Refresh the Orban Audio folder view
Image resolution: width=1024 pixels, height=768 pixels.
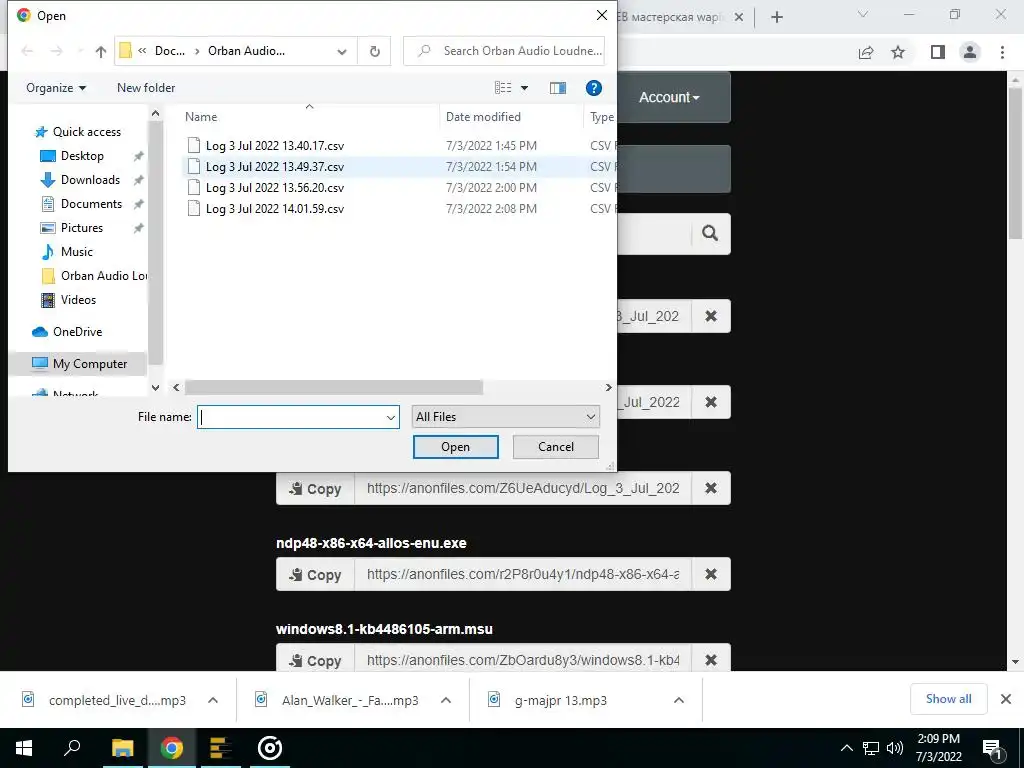click(x=374, y=52)
